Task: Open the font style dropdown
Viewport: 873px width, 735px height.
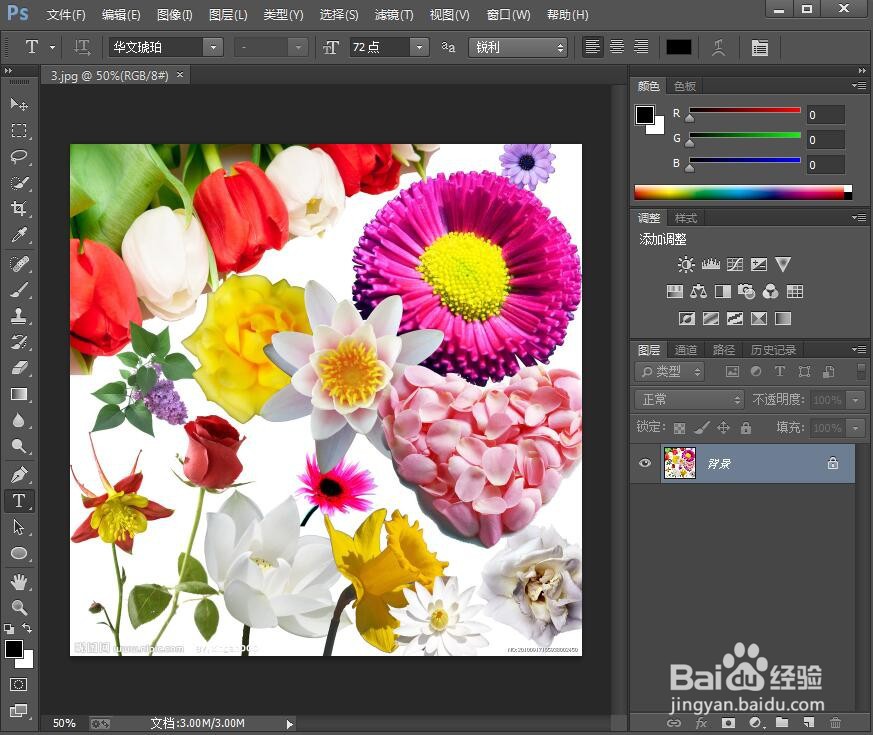Action: (298, 47)
